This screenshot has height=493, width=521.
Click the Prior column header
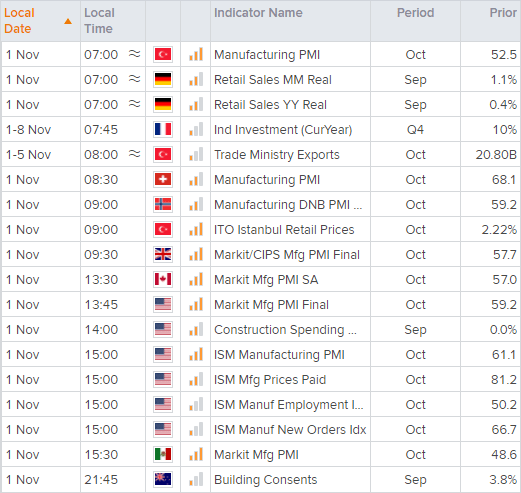(x=503, y=13)
